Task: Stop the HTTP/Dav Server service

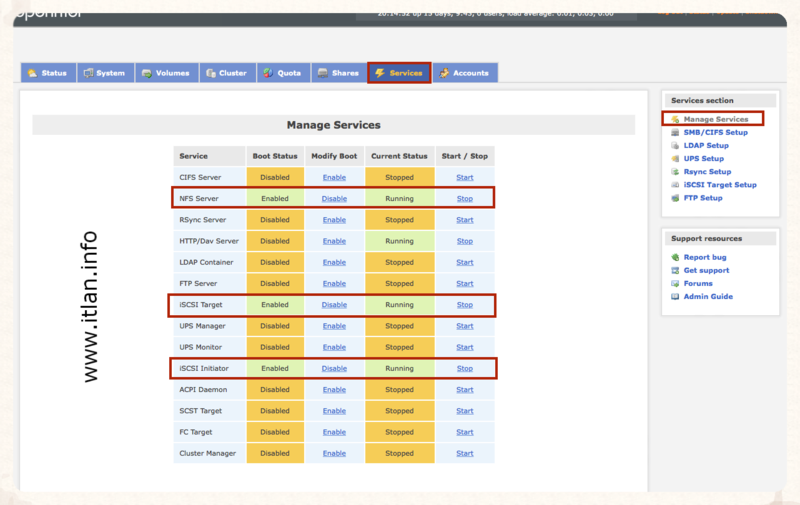Action: (x=465, y=241)
